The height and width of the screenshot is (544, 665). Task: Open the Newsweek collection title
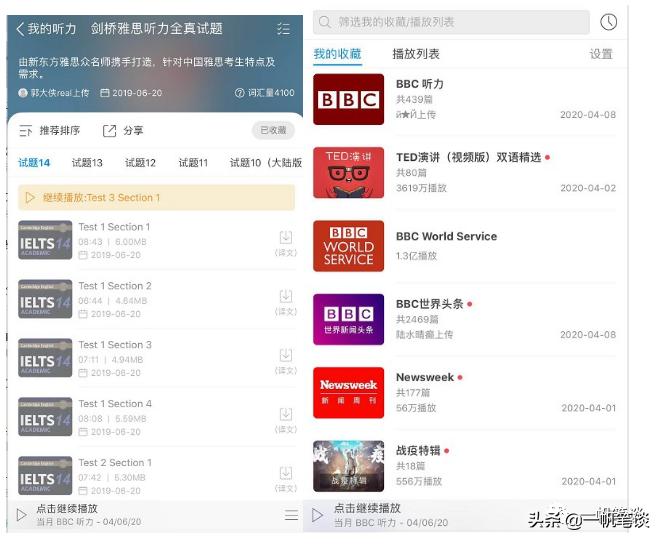425,377
